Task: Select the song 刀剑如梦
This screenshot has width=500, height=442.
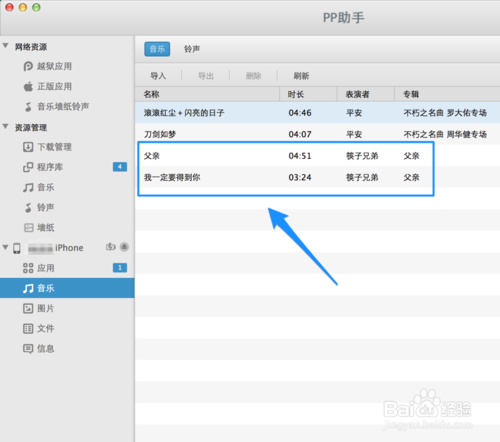Action: [317, 134]
